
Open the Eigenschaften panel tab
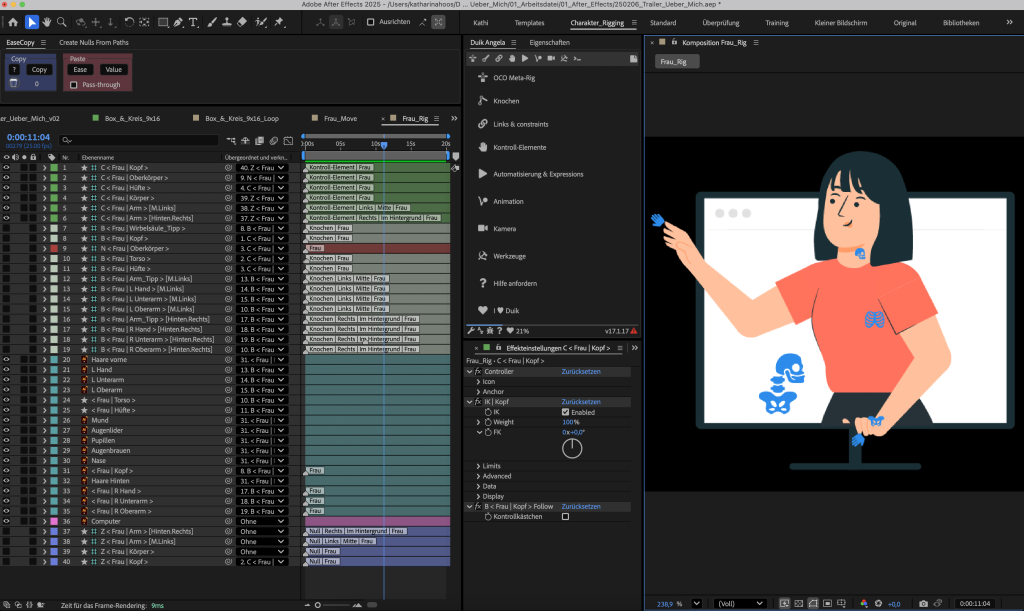549,43
